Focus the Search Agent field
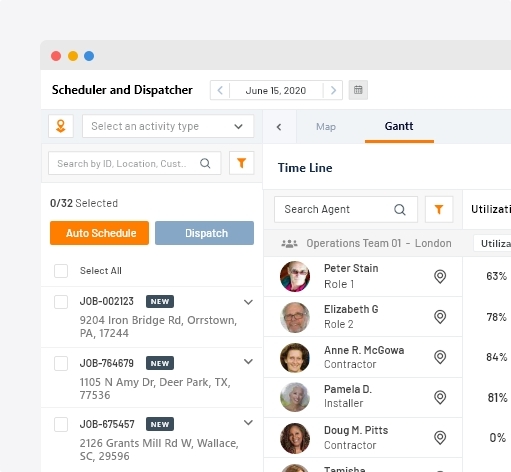This screenshot has width=511, height=472. [346, 209]
